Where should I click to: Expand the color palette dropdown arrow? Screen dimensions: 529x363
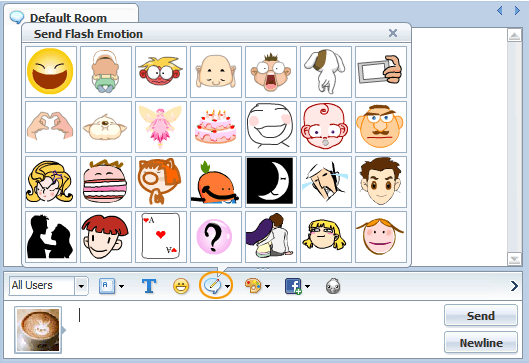[268, 286]
